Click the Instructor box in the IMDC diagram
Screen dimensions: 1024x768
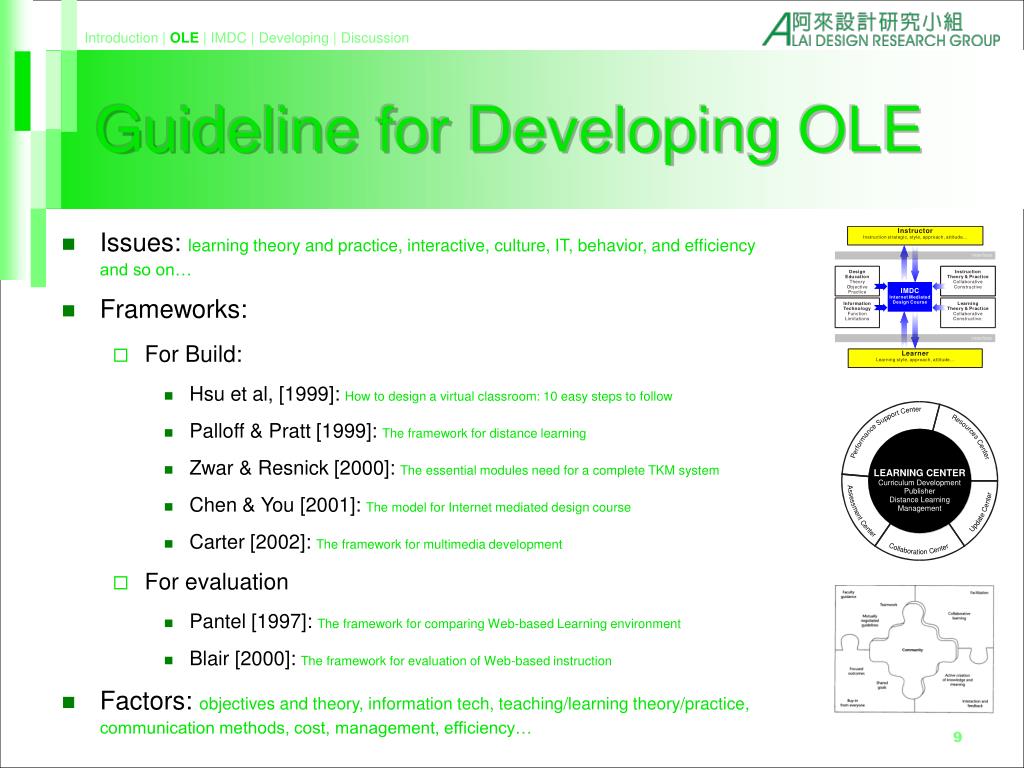(x=915, y=235)
